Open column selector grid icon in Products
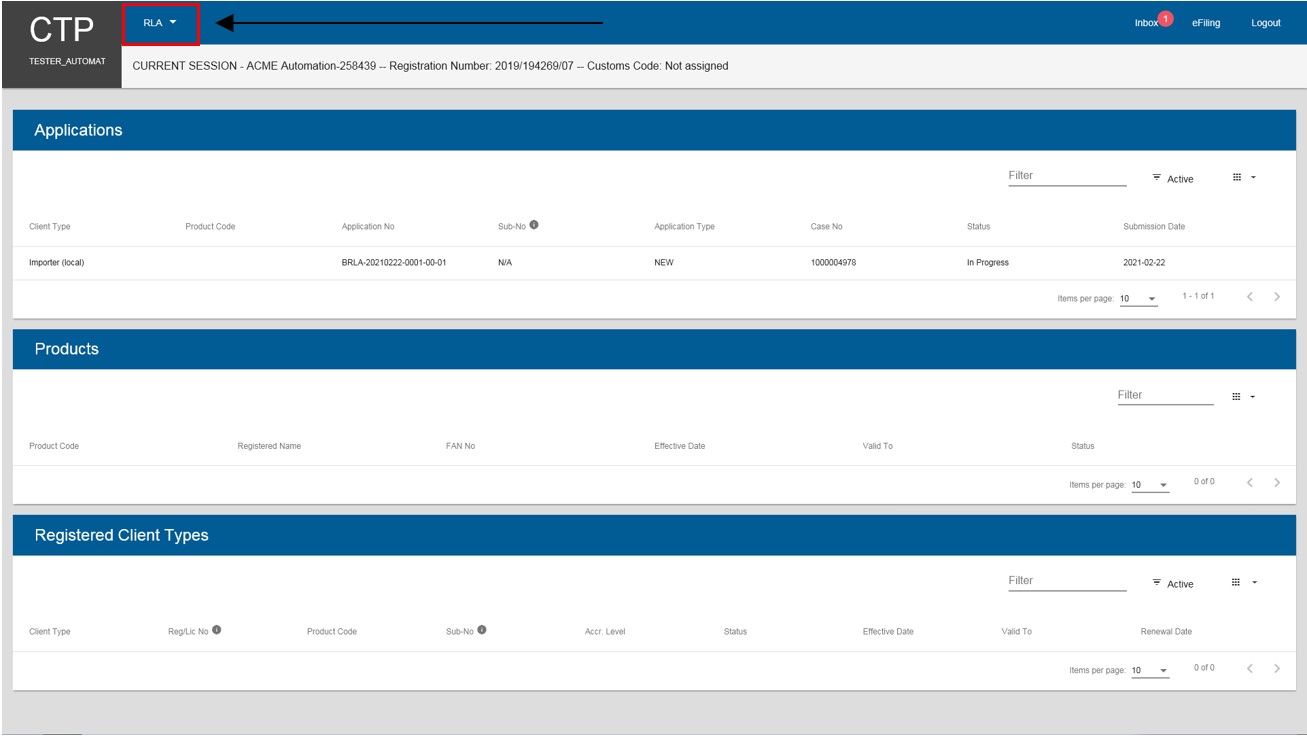1307x737 pixels. (1243, 397)
